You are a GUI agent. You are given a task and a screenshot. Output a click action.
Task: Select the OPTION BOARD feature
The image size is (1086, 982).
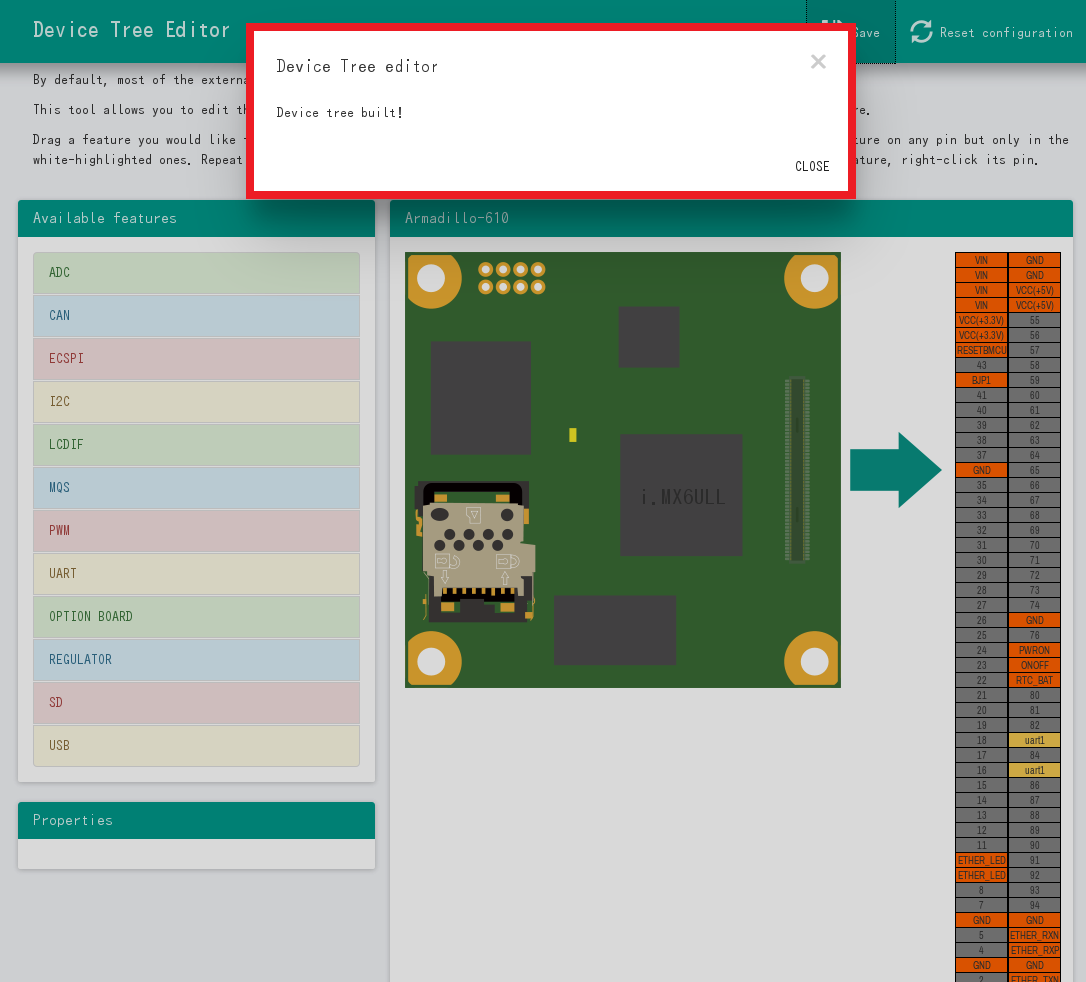coord(196,616)
